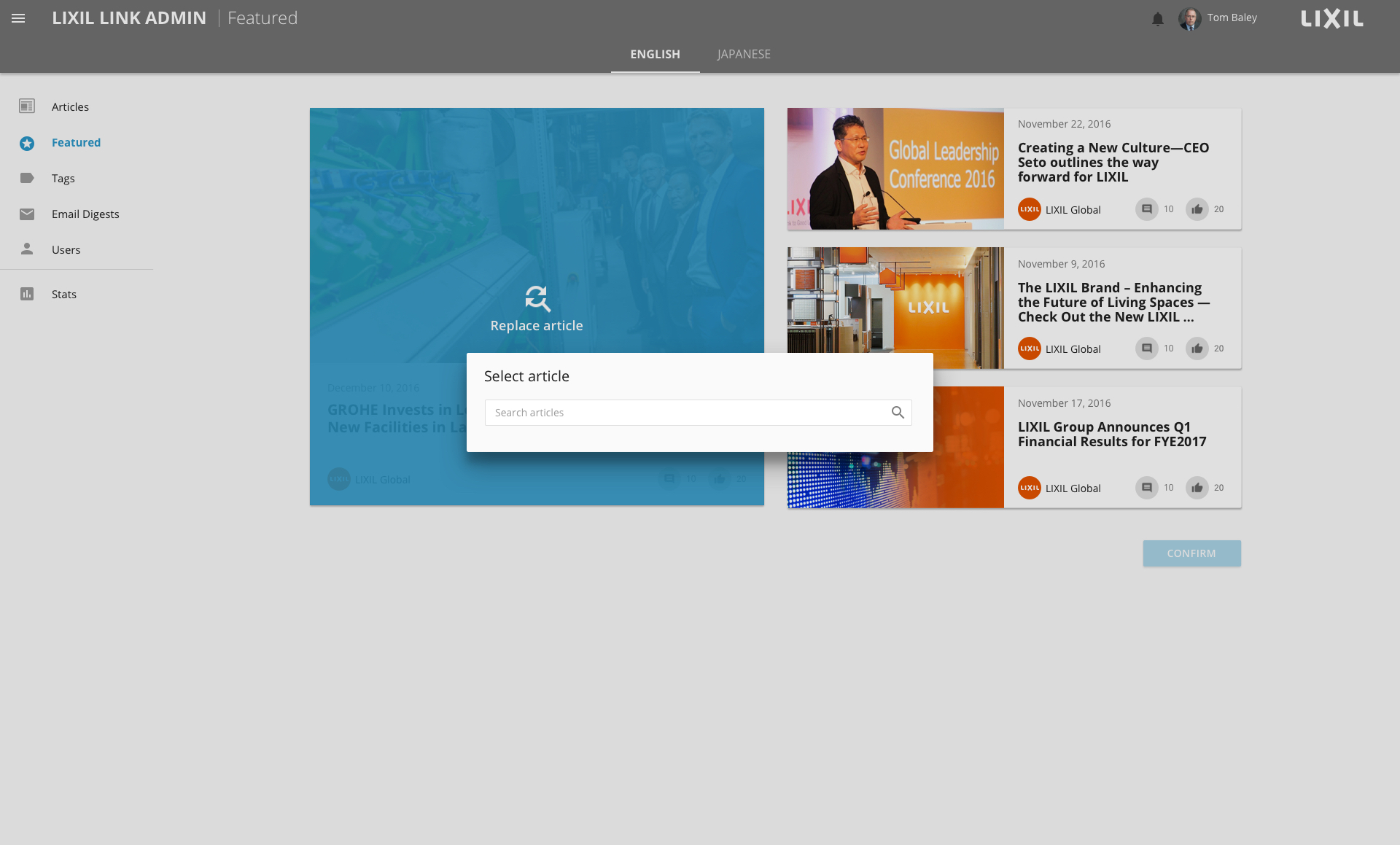Click the Featured star icon
Viewport: 1400px width, 845px height.
[27, 143]
